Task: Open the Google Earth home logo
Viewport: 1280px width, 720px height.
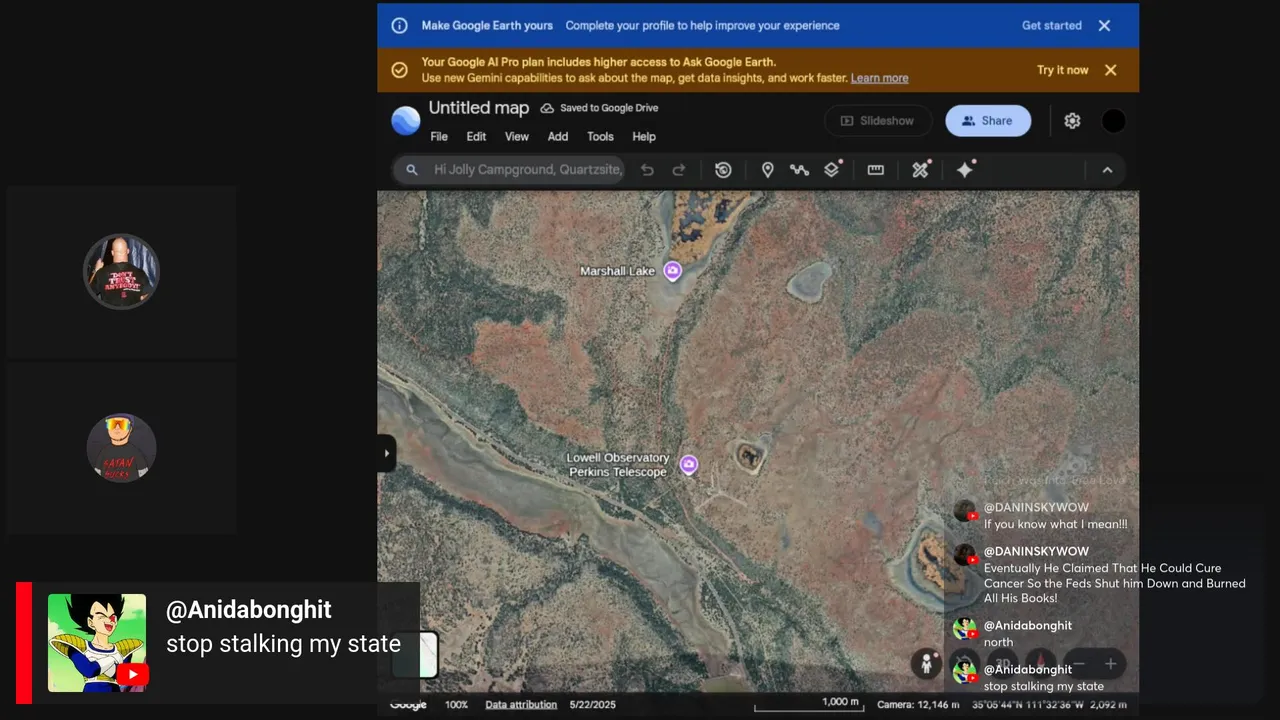Action: pos(405,121)
